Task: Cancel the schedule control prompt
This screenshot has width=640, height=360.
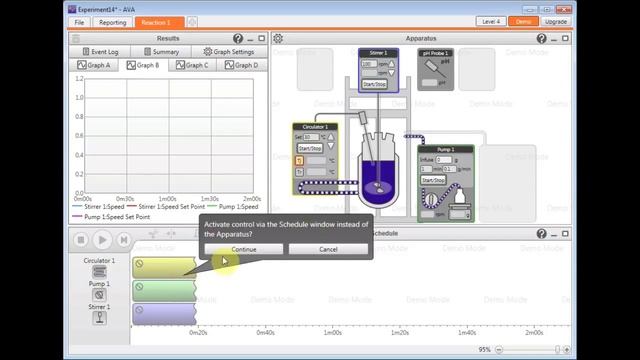Action: click(x=328, y=249)
